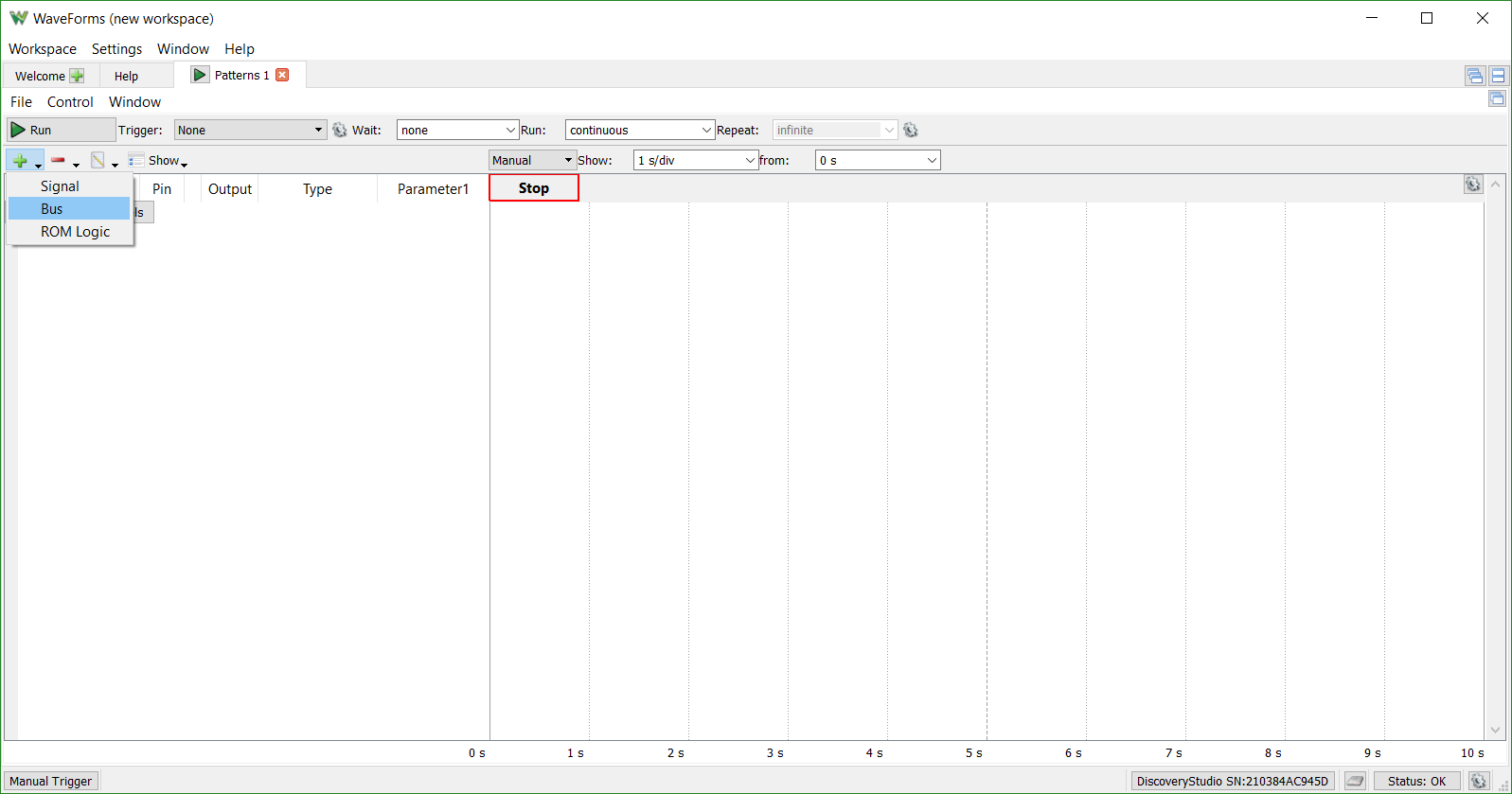Click the cascade windows icon in the tab bar
Viewport: 1512px width, 794px height.
point(1475,76)
